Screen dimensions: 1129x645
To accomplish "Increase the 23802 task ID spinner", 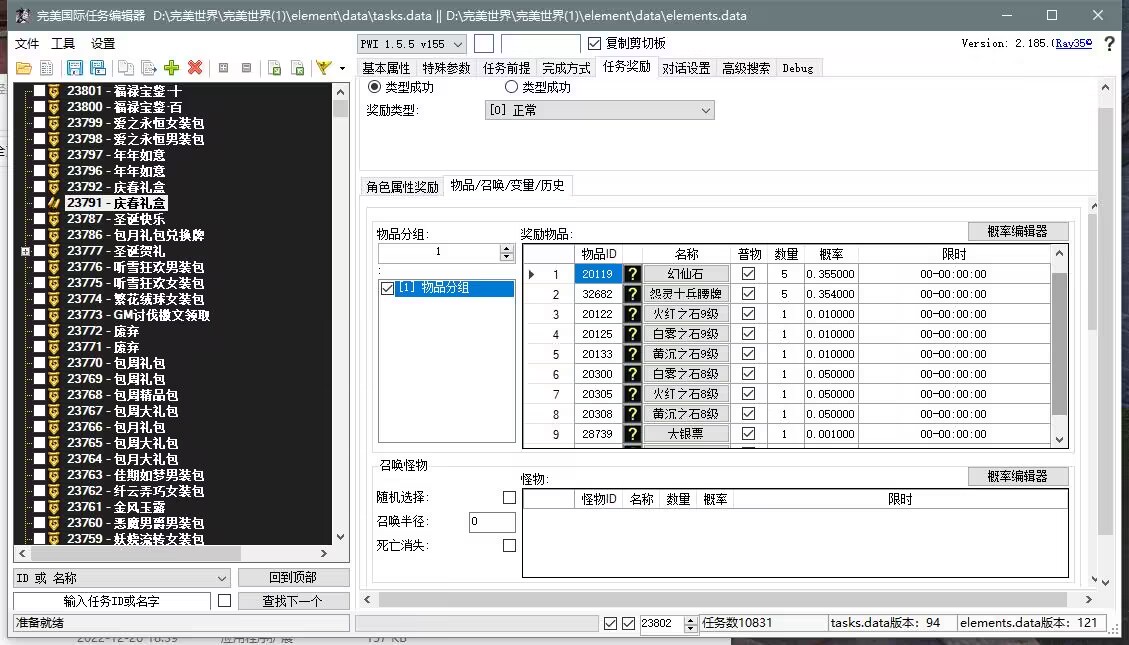I will click(x=691, y=620).
